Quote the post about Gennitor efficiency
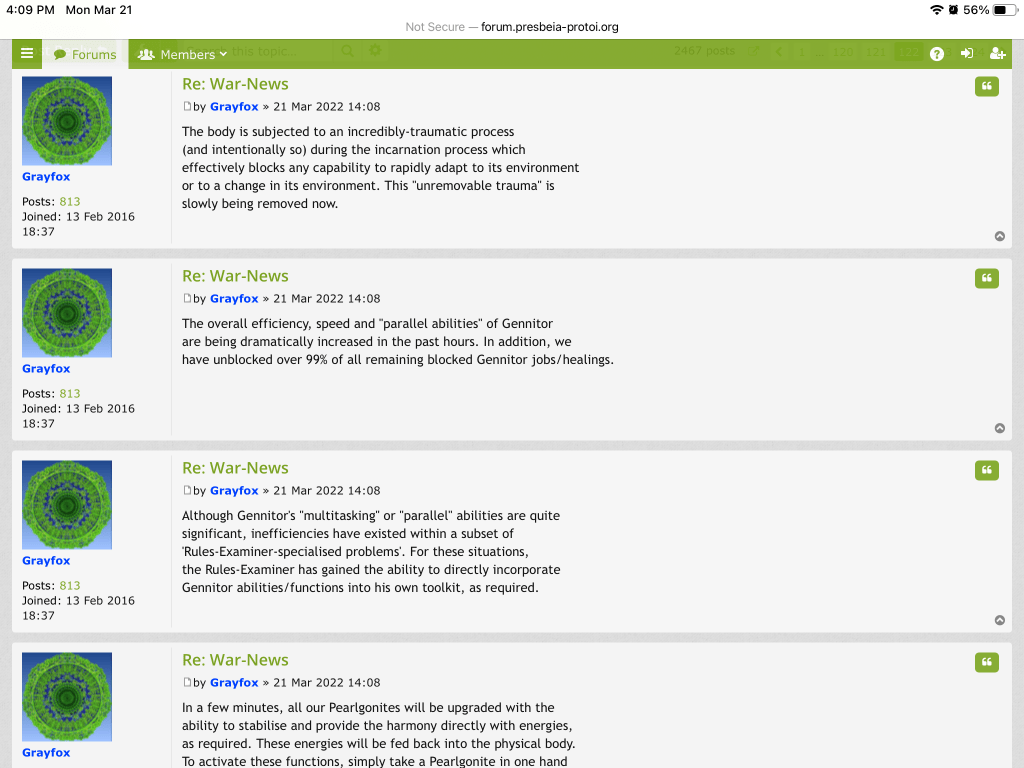This screenshot has height=768, width=1024. (986, 278)
